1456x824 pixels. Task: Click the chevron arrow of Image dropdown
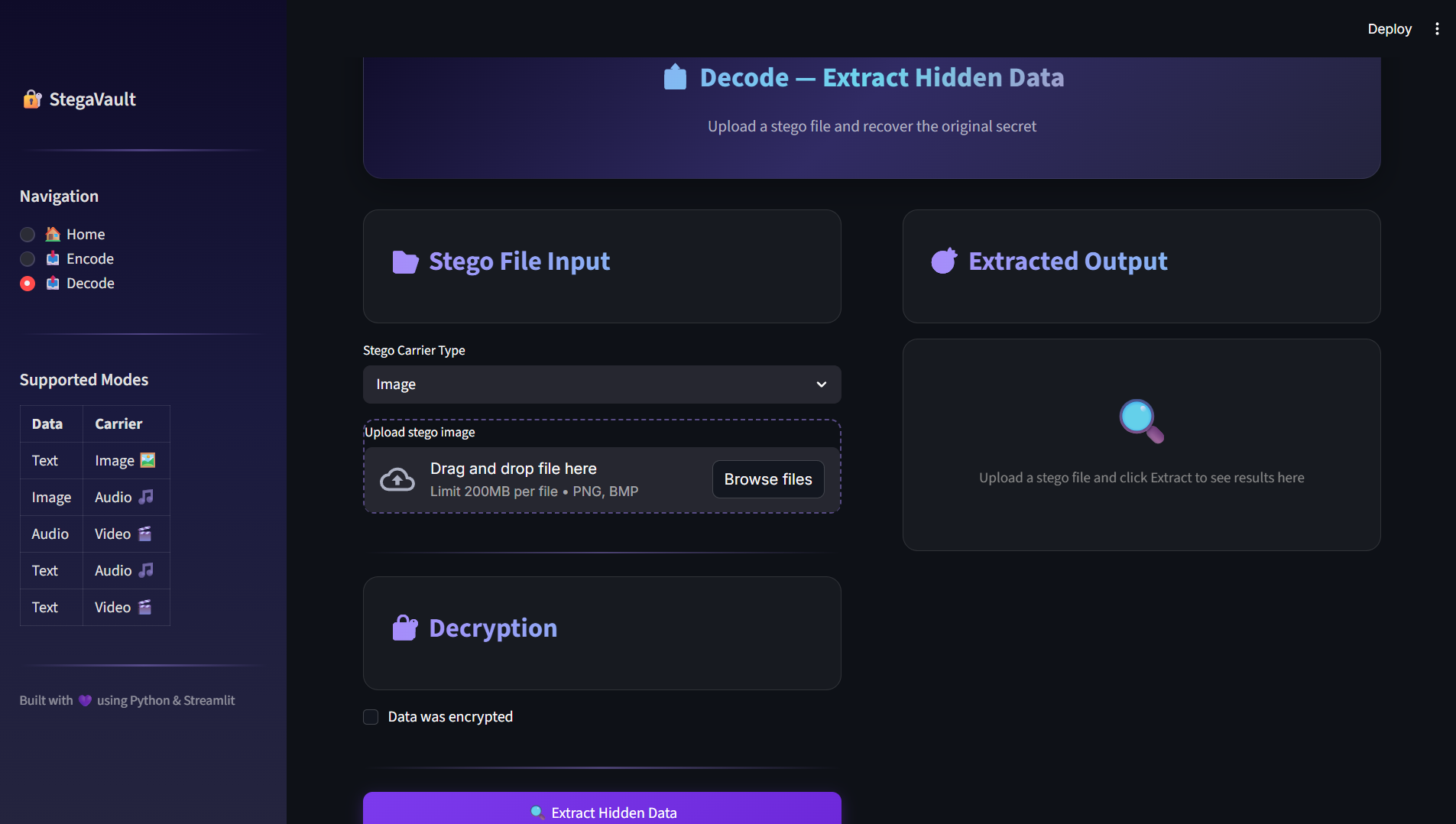[822, 384]
